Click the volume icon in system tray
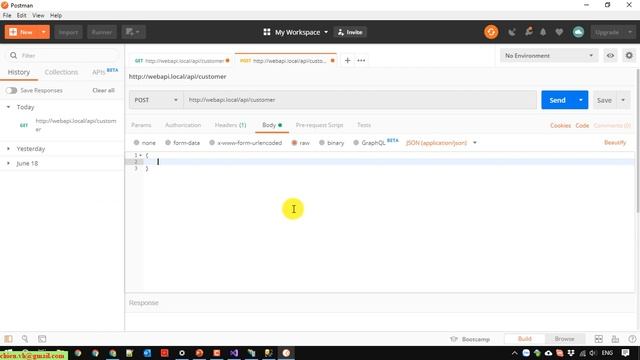This screenshot has width=640, height=360. pos(593,353)
